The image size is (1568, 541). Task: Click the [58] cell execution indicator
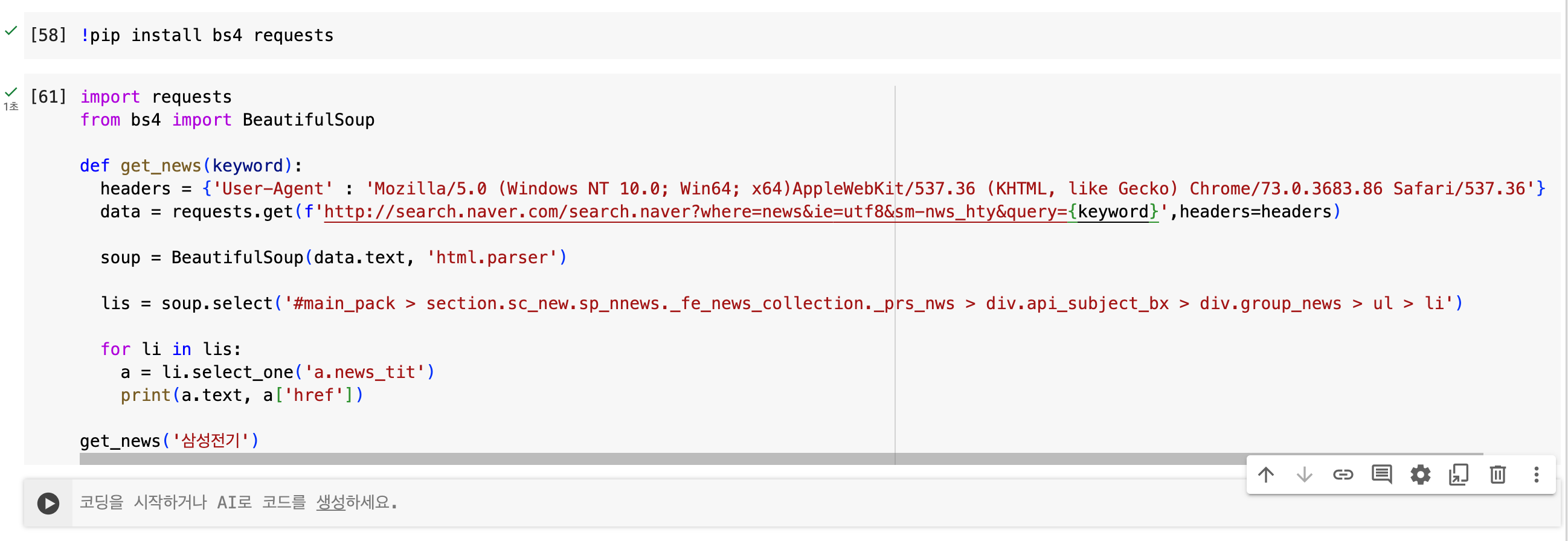(x=48, y=35)
